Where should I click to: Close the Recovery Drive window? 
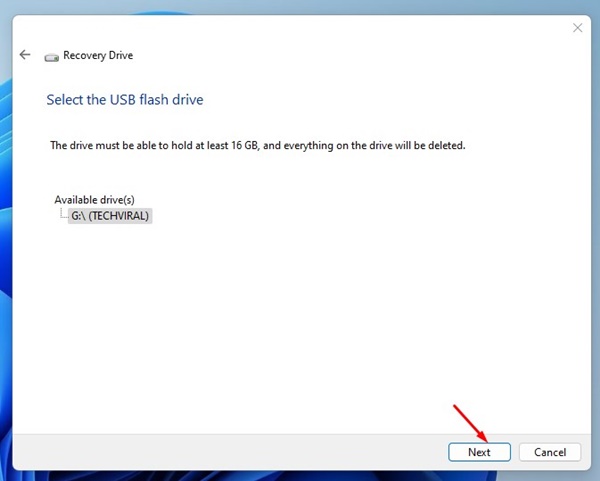point(577,28)
